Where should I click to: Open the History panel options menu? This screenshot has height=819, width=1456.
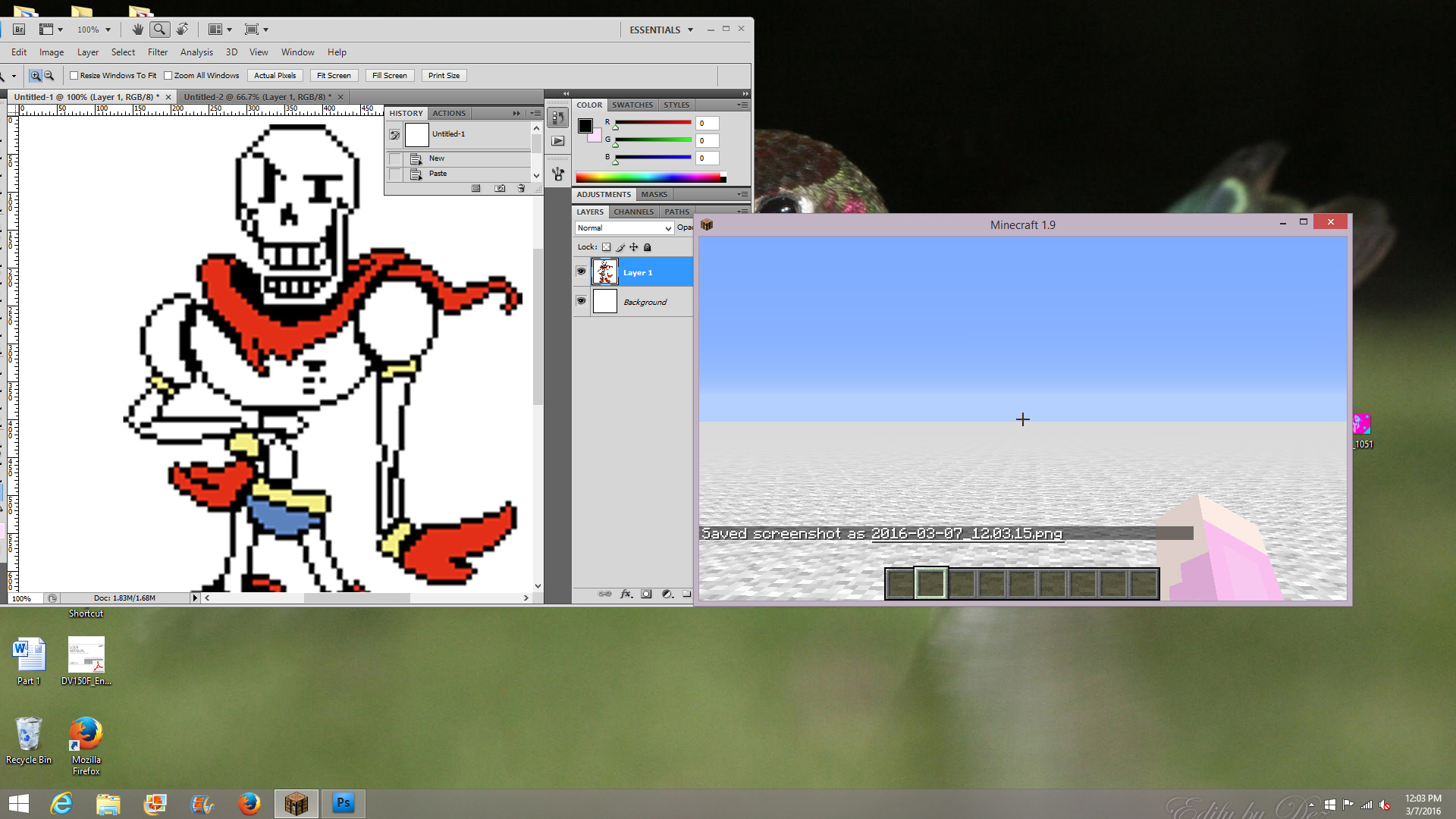535,113
